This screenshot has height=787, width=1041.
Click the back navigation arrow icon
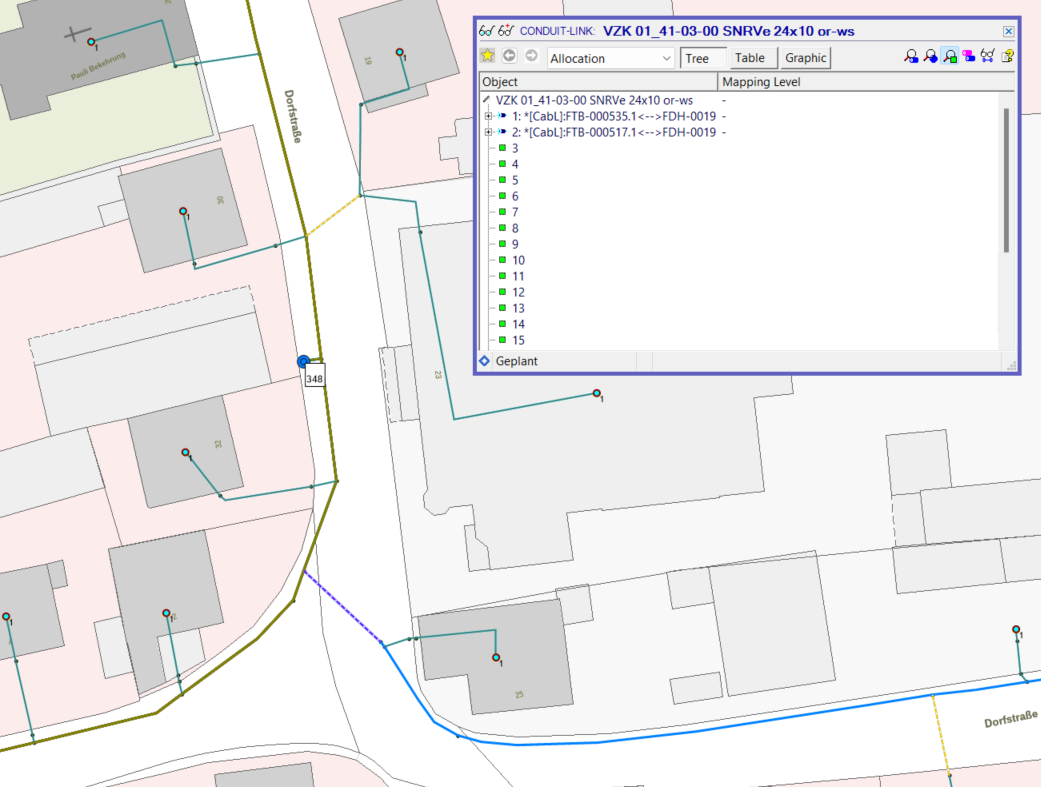point(509,57)
